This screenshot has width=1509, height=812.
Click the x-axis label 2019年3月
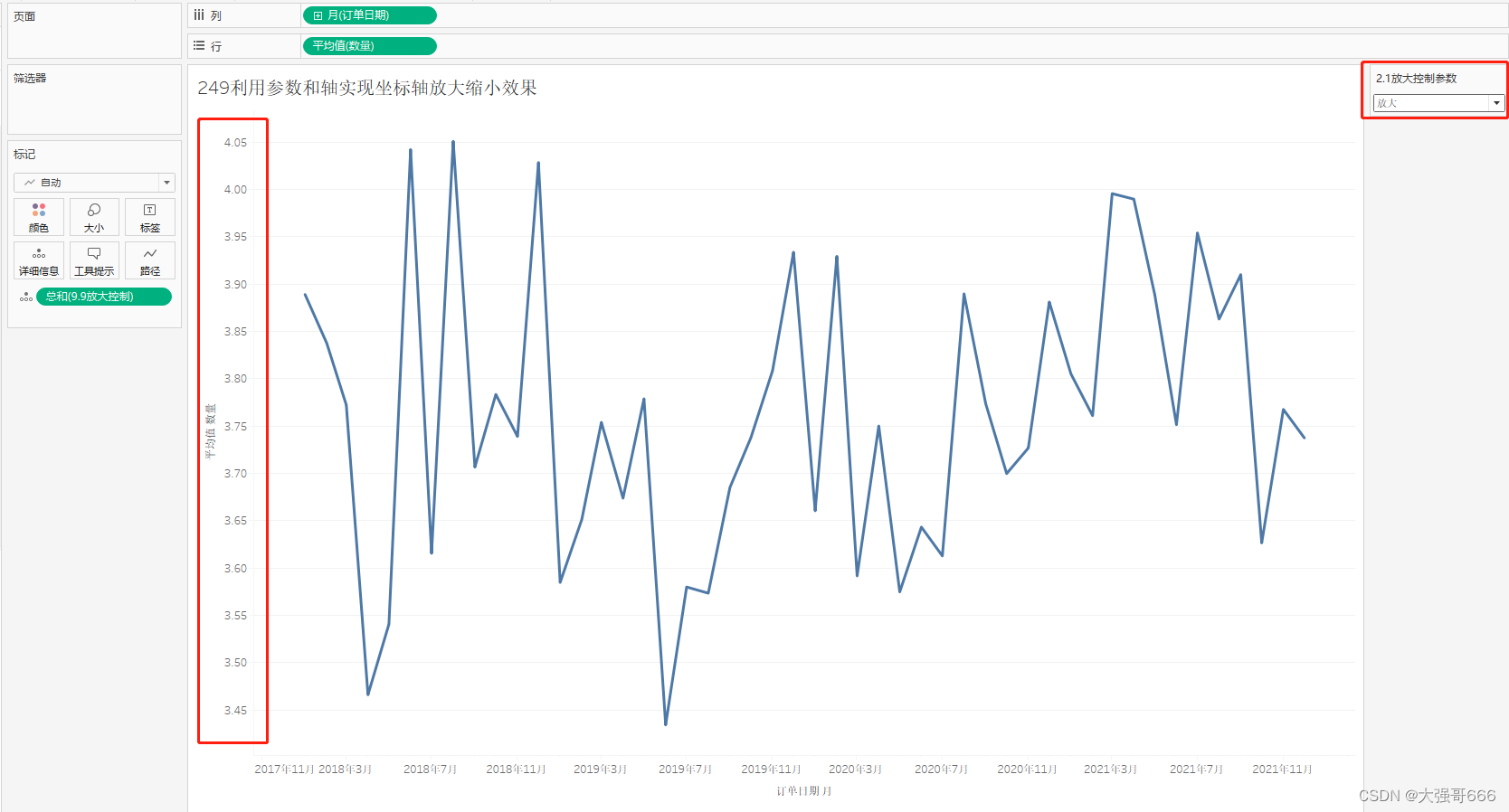(x=600, y=770)
